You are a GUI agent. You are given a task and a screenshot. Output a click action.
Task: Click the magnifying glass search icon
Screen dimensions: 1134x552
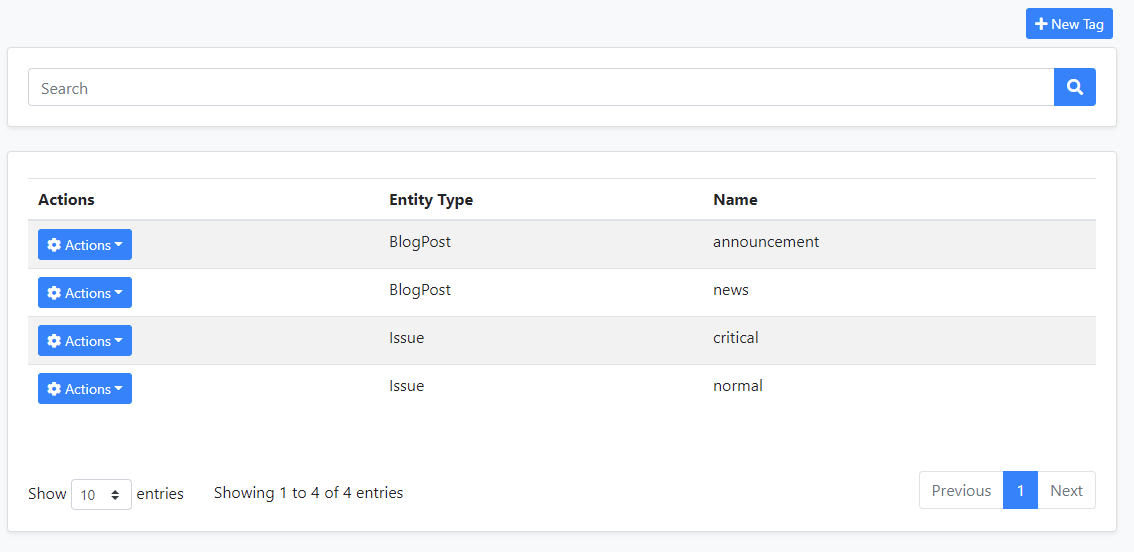(x=1075, y=88)
